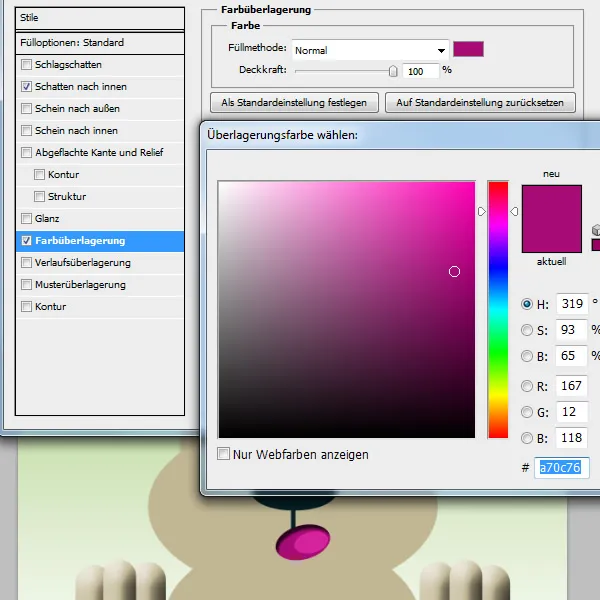600x600 pixels.
Task: Click the brightness field showing 65
Action: (571, 356)
